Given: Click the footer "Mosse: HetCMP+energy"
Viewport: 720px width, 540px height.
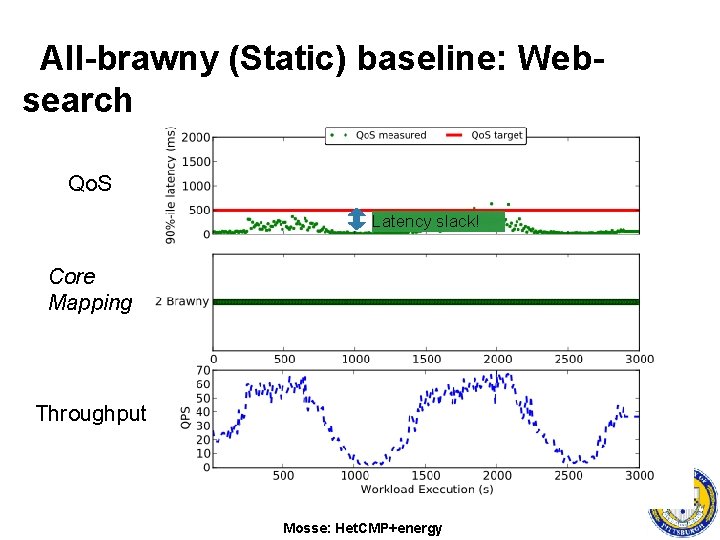Looking at the screenshot, I should pyautogui.click(x=363, y=528).
